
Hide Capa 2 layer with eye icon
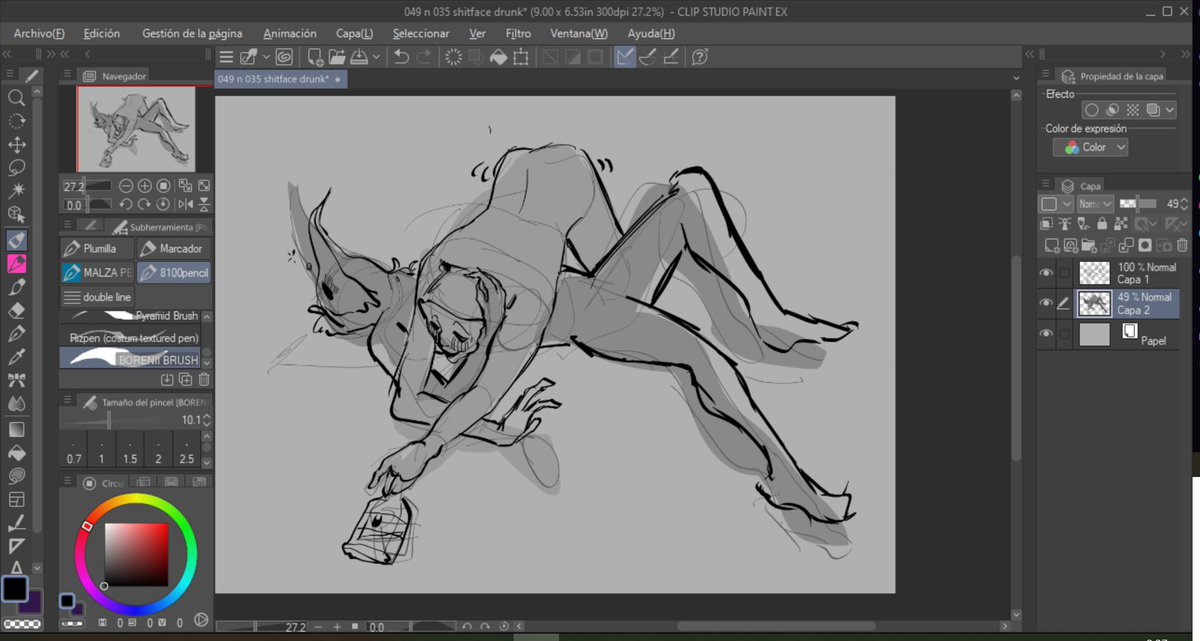click(1046, 303)
